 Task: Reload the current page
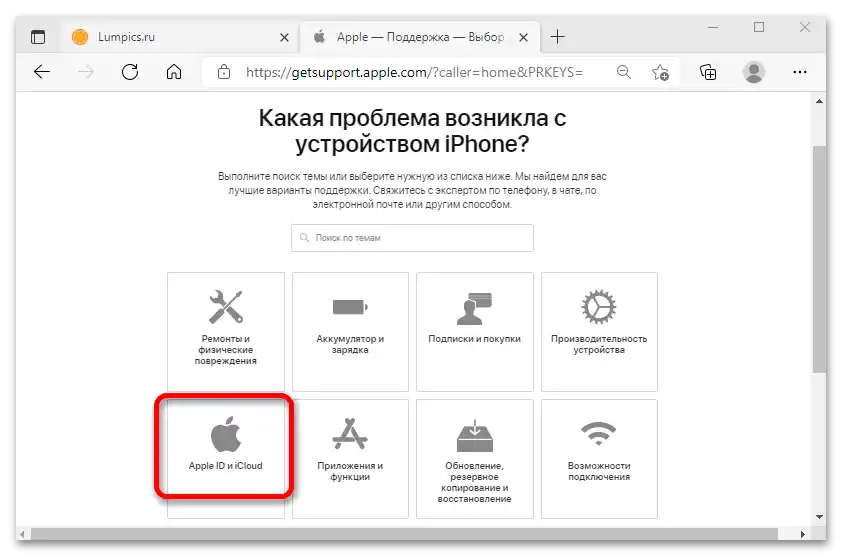(x=130, y=72)
